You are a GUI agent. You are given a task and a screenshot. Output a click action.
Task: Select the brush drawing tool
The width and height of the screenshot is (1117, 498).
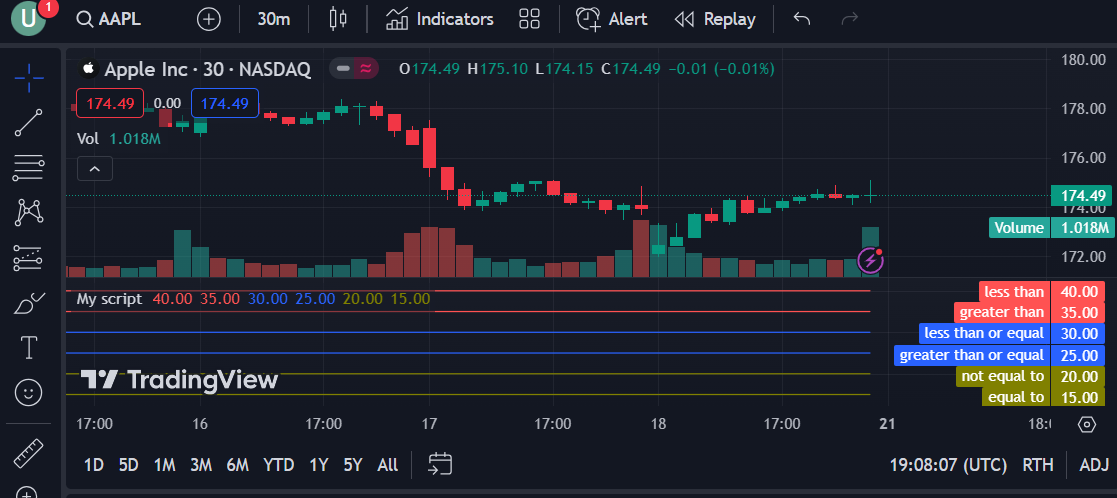(28, 304)
